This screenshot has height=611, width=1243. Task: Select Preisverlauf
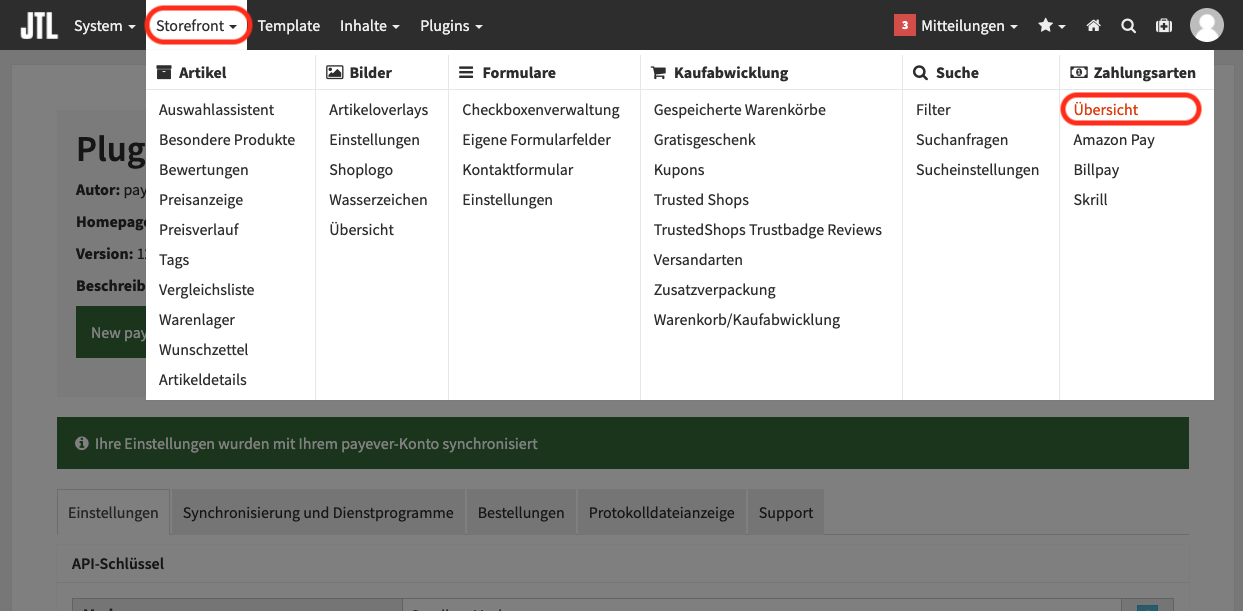tap(199, 230)
